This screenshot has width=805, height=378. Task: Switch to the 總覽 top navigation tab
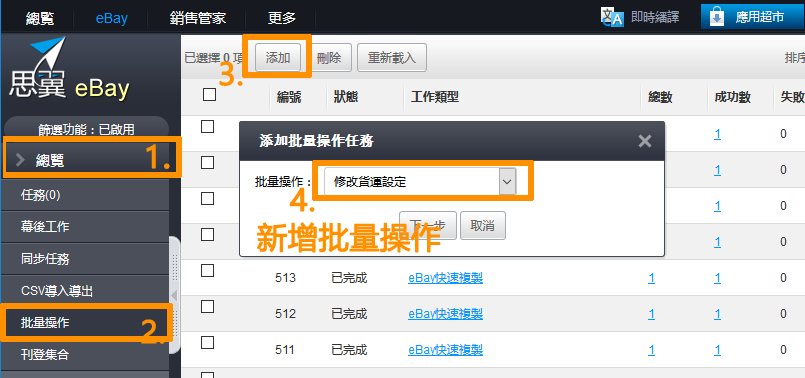click(x=40, y=18)
